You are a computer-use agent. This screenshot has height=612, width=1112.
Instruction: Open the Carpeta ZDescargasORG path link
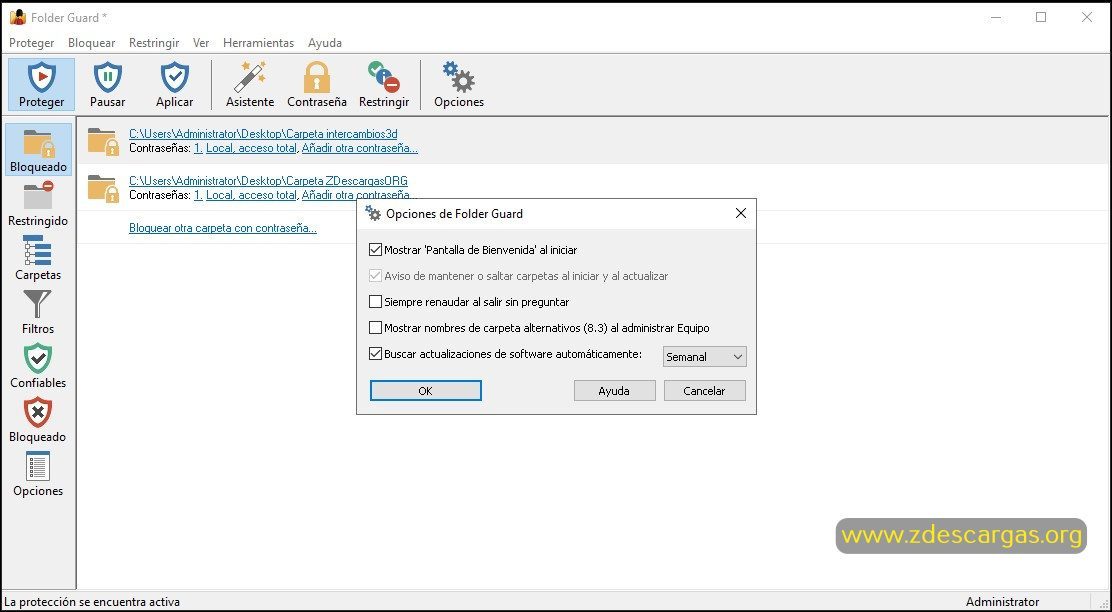pos(268,181)
